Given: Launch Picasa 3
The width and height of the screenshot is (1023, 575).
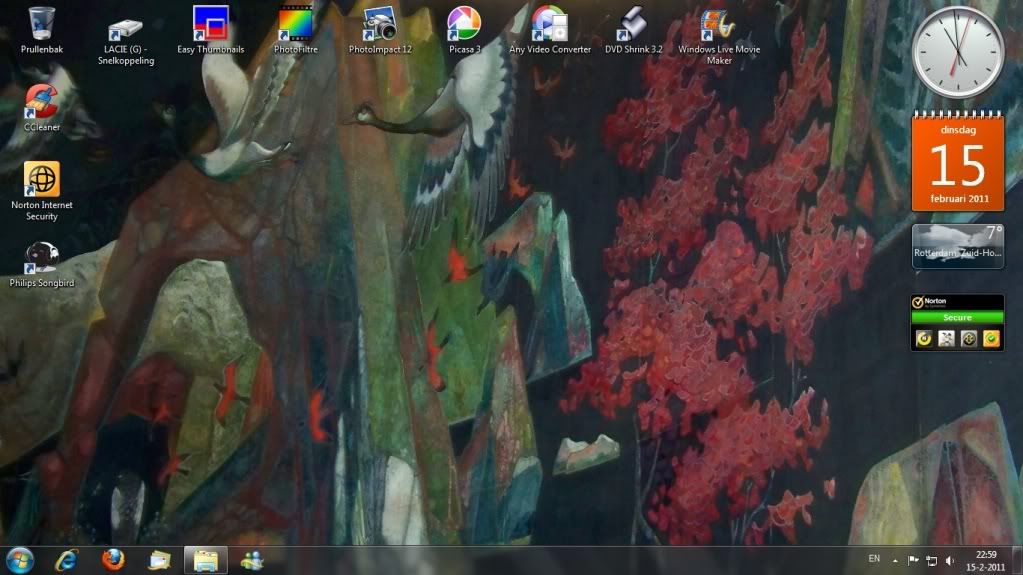Looking at the screenshot, I should 465,30.
